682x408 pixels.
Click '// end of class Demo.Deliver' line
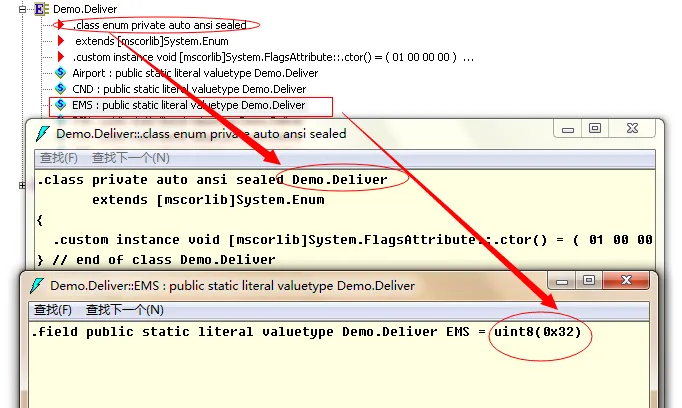click(x=164, y=260)
